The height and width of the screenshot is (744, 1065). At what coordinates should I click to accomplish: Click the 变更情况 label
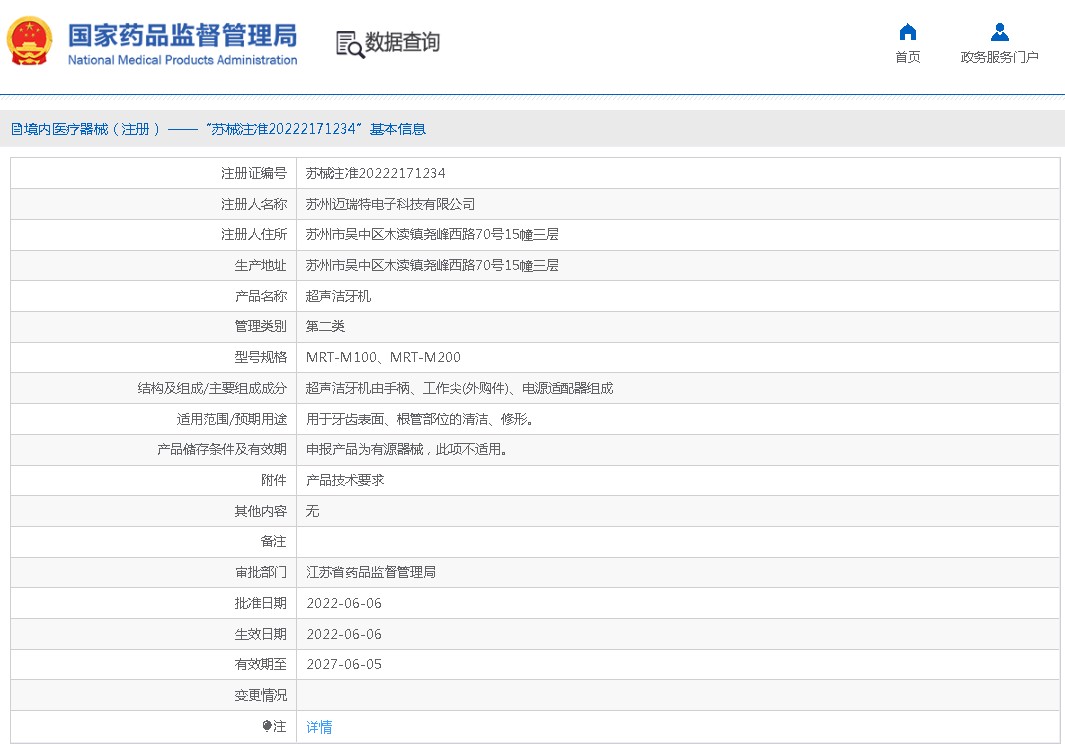point(261,695)
